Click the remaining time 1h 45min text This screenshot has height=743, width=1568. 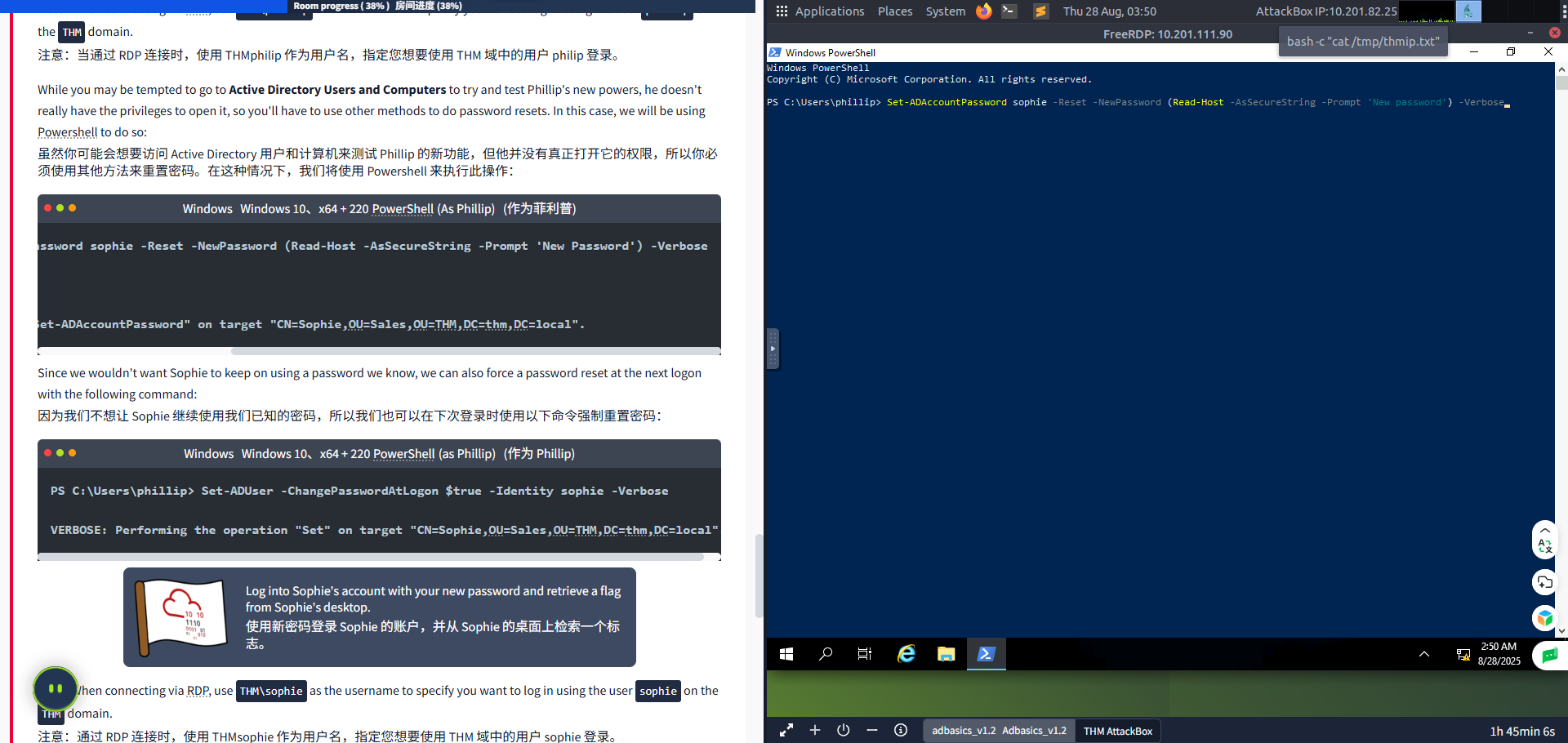click(1522, 732)
